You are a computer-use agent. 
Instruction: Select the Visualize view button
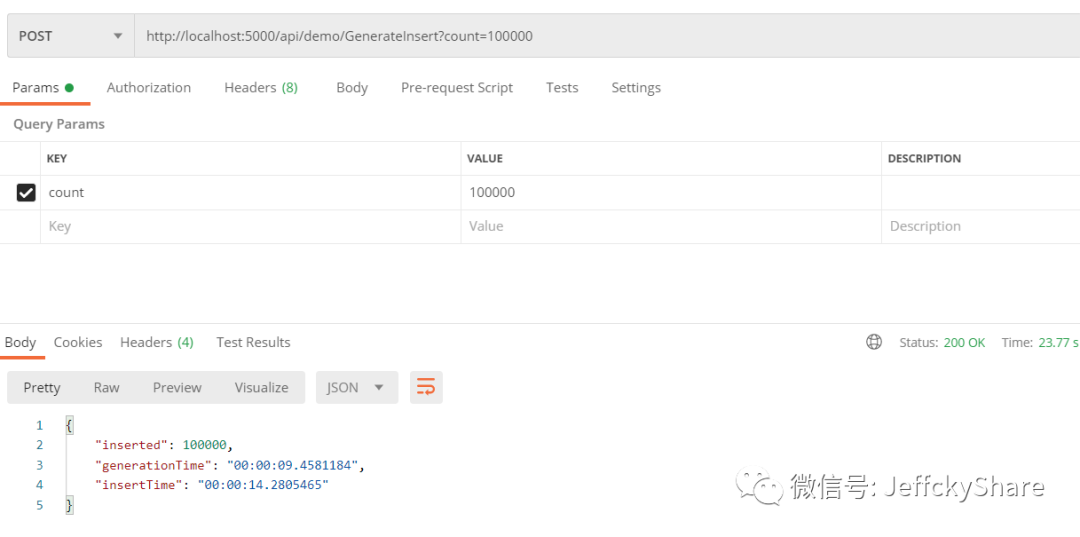pos(262,388)
